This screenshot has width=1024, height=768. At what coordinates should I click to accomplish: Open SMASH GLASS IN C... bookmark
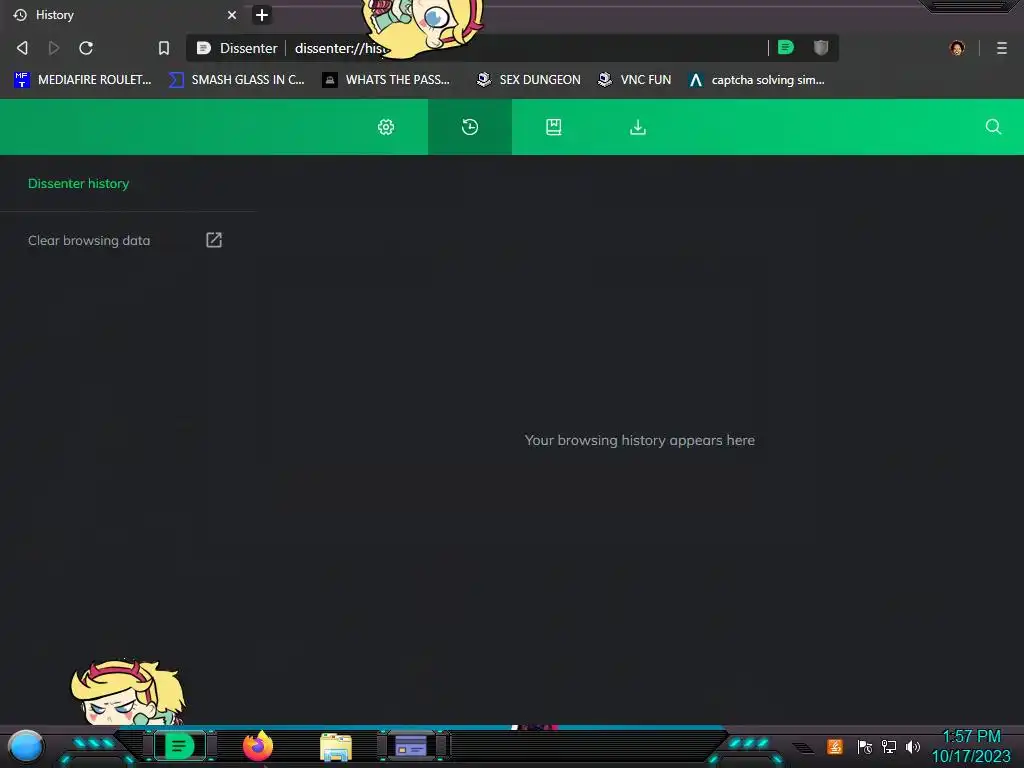coord(236,80)
